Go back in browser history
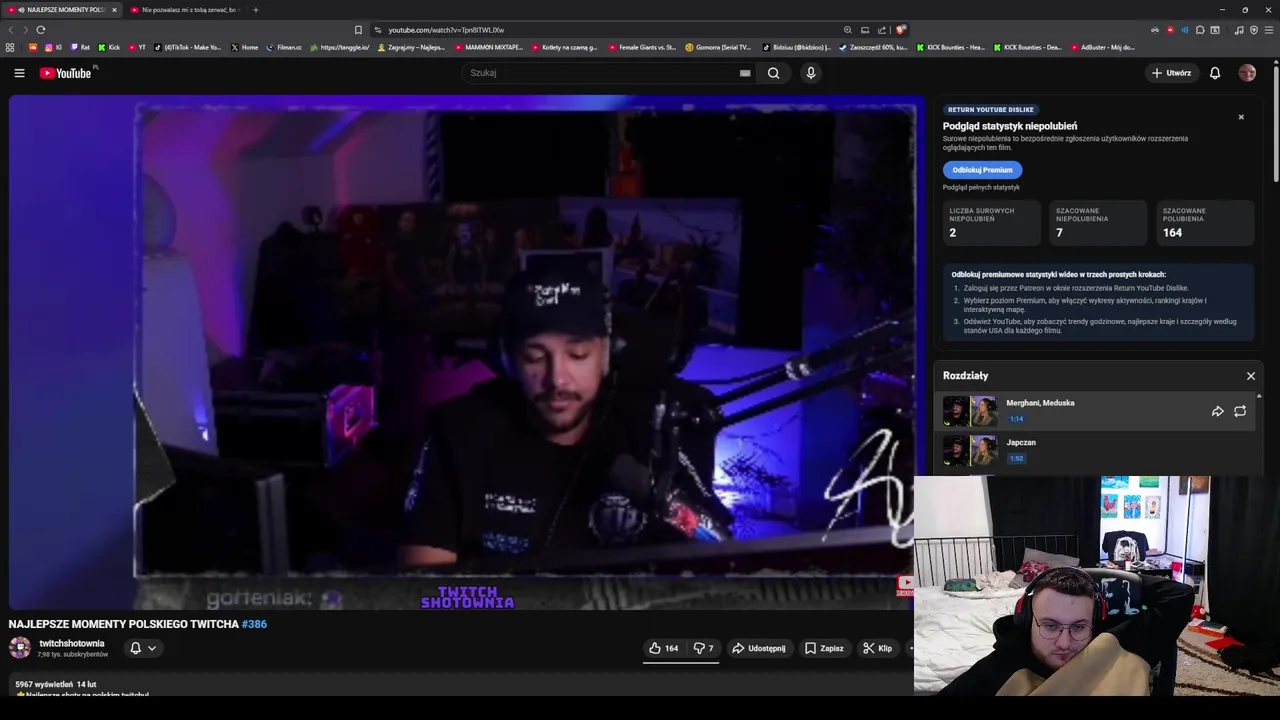This screenshot has height=720, width=1280. (11, 30)
